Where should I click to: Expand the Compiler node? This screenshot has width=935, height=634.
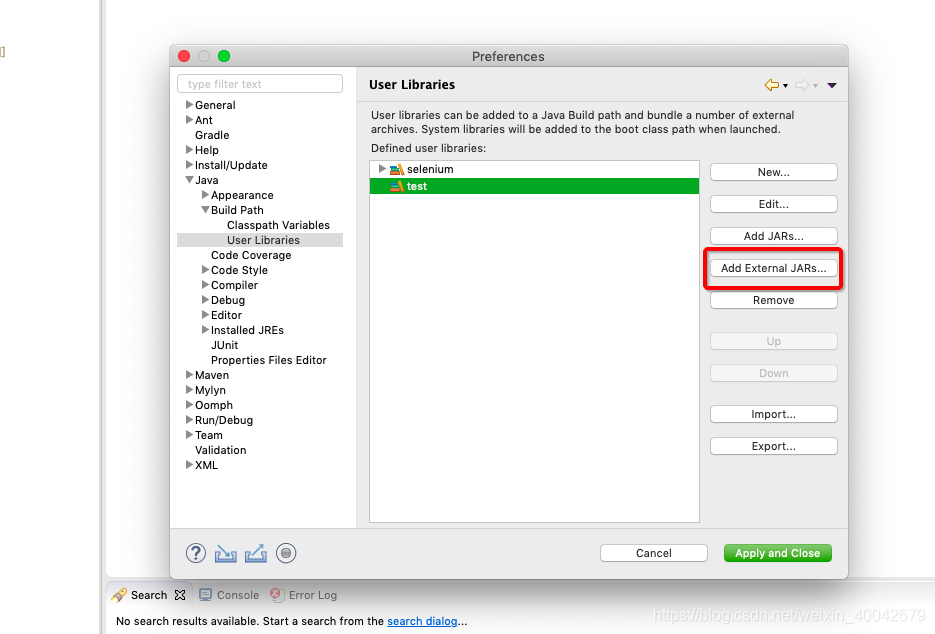205,284
